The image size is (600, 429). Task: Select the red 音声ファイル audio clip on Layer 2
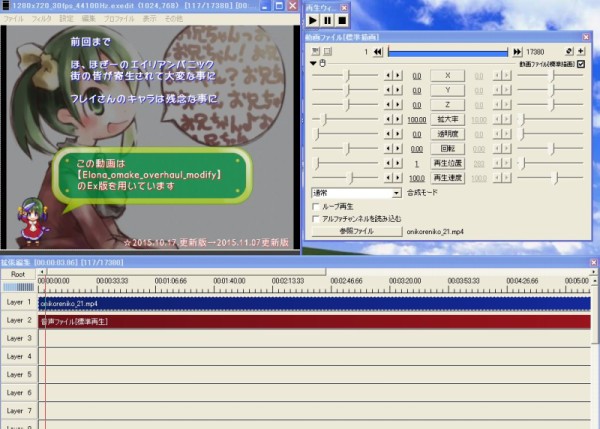point(314,322)
